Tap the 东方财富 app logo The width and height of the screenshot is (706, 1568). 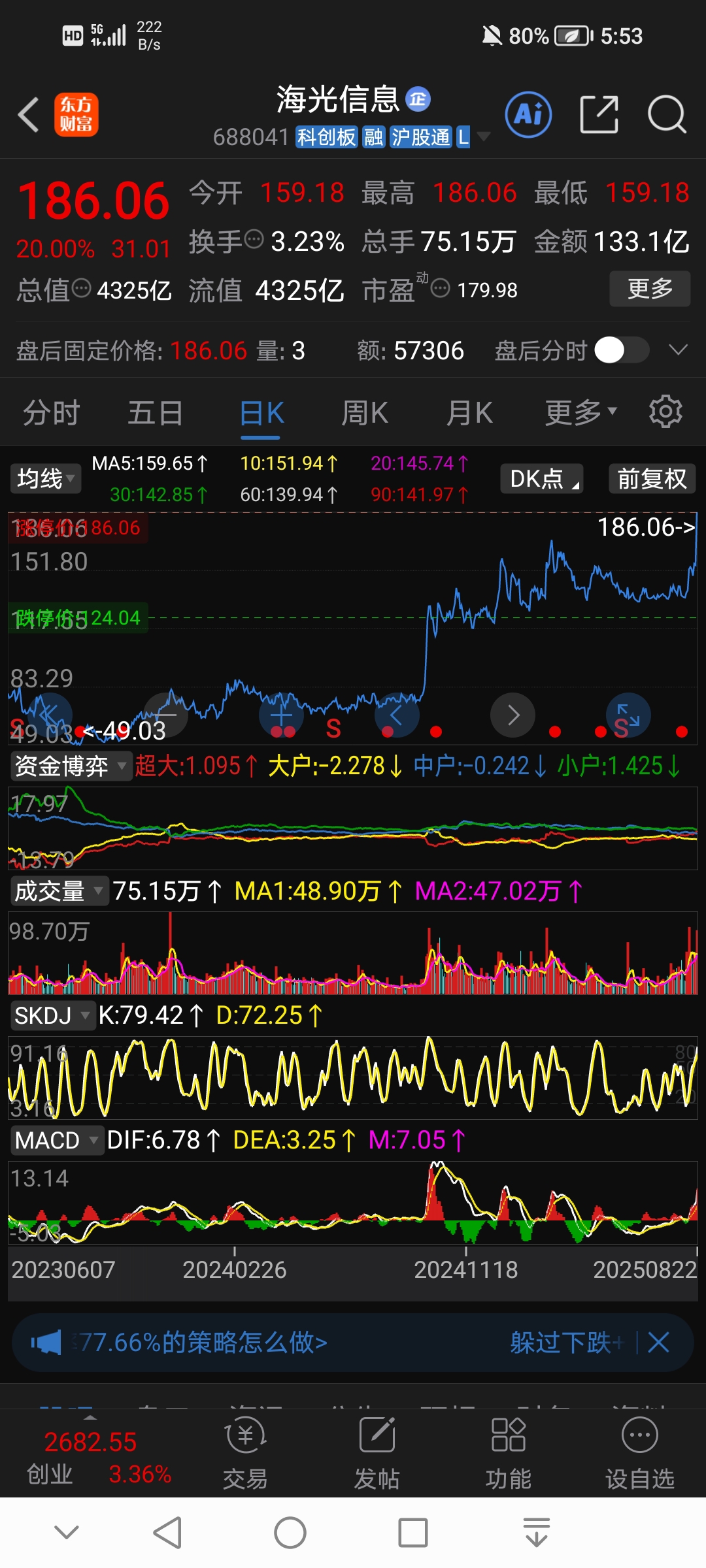pyautogui.click(x=76, y=115)
